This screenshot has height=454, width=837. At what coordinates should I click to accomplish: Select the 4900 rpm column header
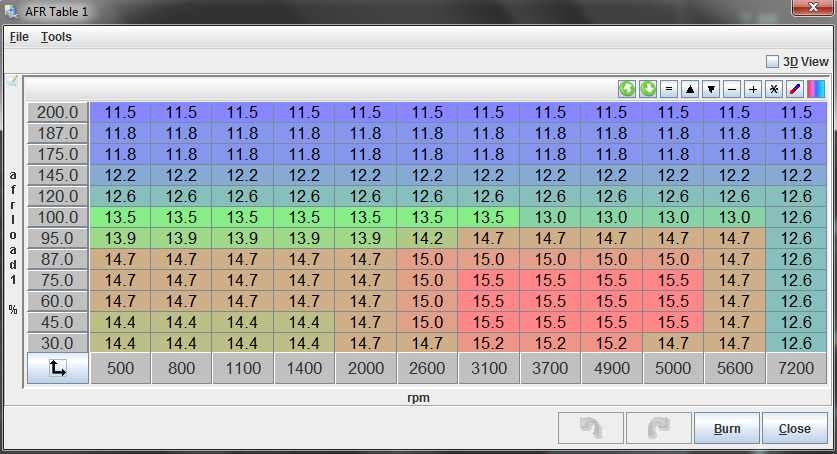point(612,368)
